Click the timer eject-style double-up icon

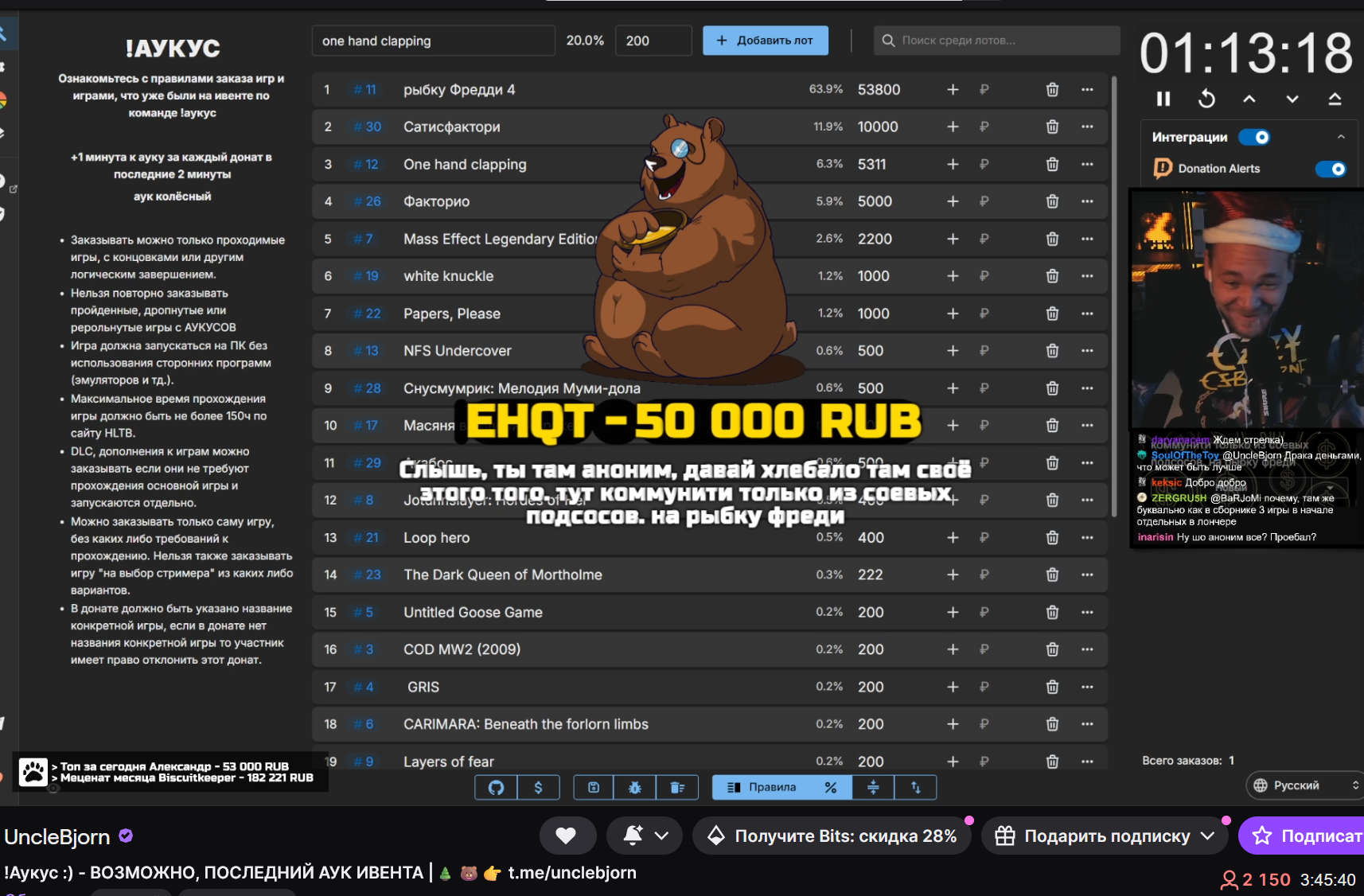point(1335,99)
